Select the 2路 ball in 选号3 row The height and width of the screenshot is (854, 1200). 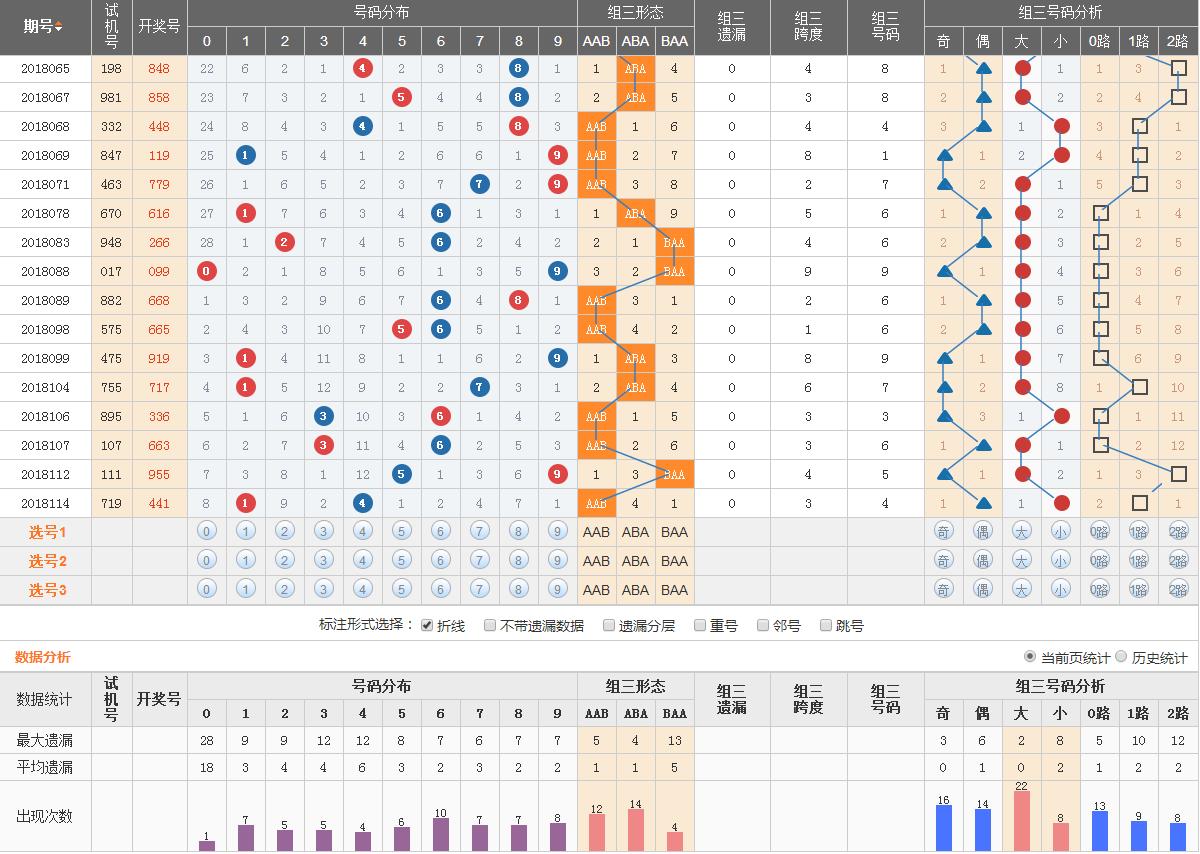[x=1177, y=590]
